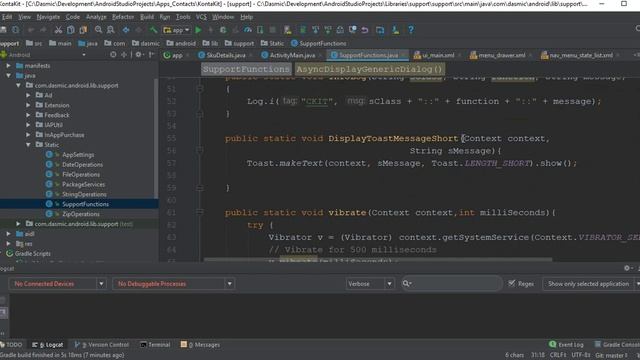Click the Replace icon next to Find
The width and height of the screenshot is (640, 360).
(111, 30)
